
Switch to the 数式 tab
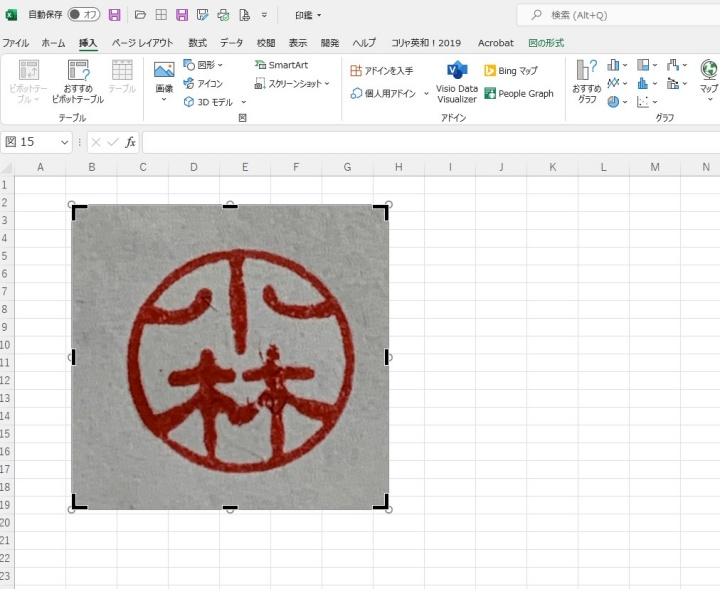pyautogui.click(x=197, y=43)
